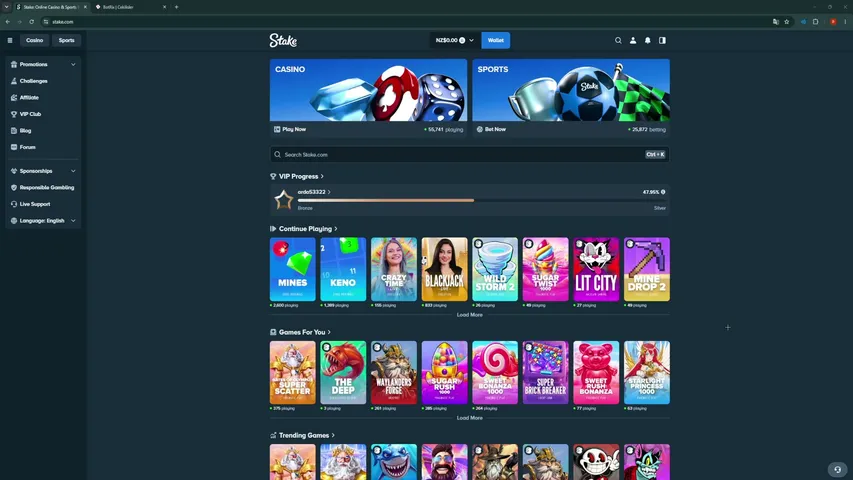Bookmark page with star icon
Image resolution: width=853 pixels, height=480 pixels.
pyautogui.click(x=787, y=22)
